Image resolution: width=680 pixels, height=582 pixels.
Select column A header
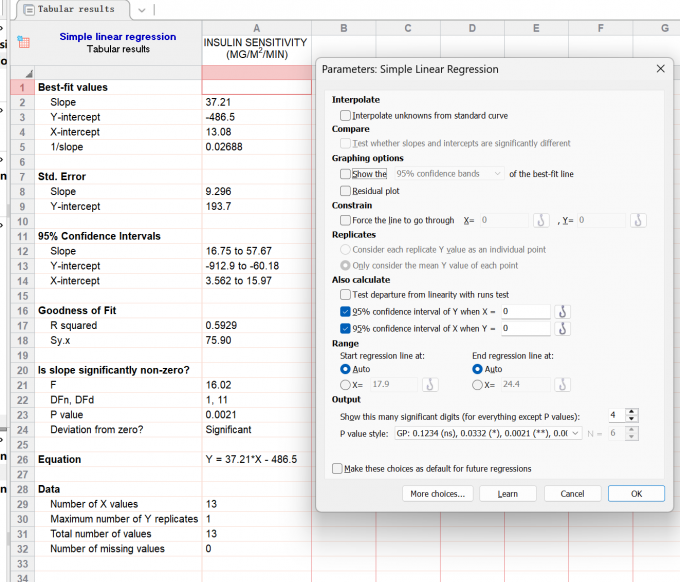point(256,28)
